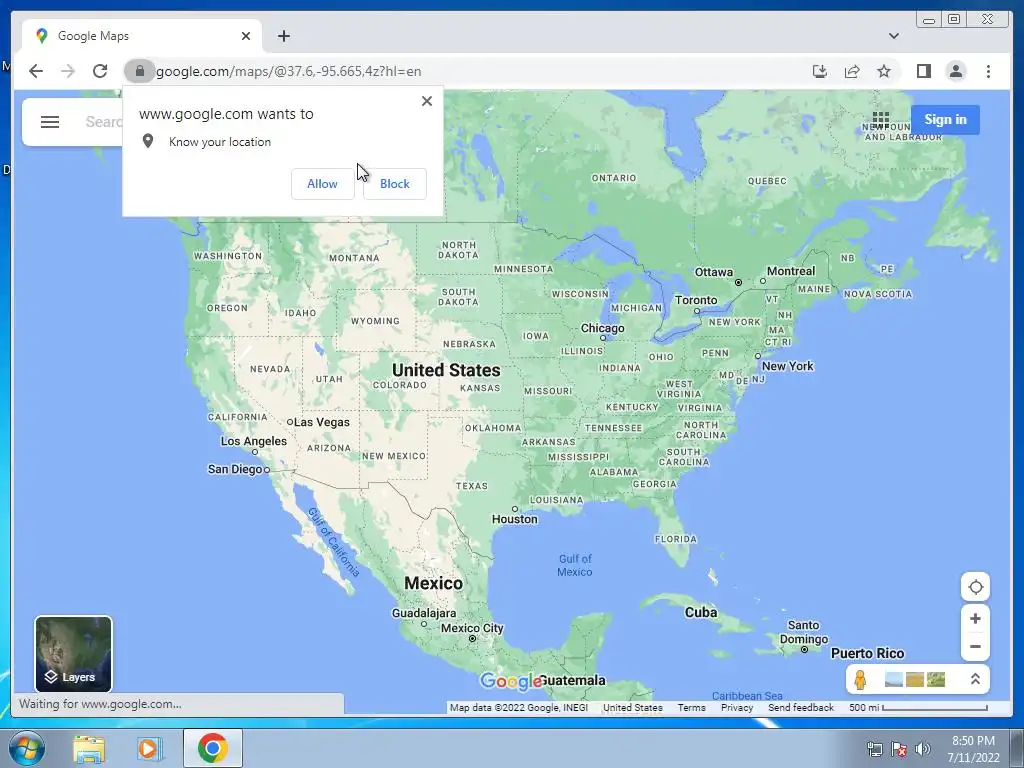Click the install app icon in address bar

coord(820,71)
